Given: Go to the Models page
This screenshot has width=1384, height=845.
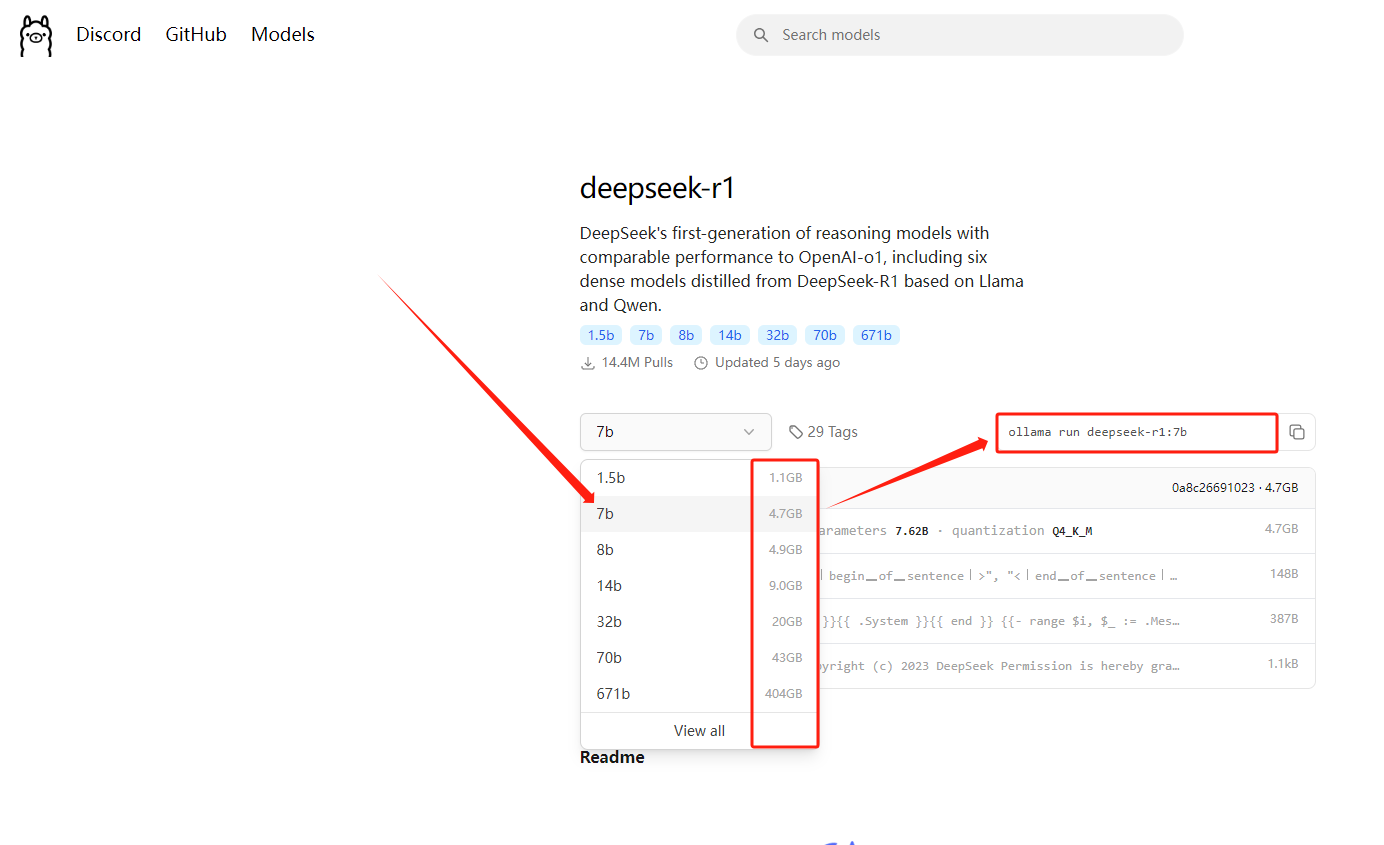Looking at the screenshot, I should coord(283,35).
